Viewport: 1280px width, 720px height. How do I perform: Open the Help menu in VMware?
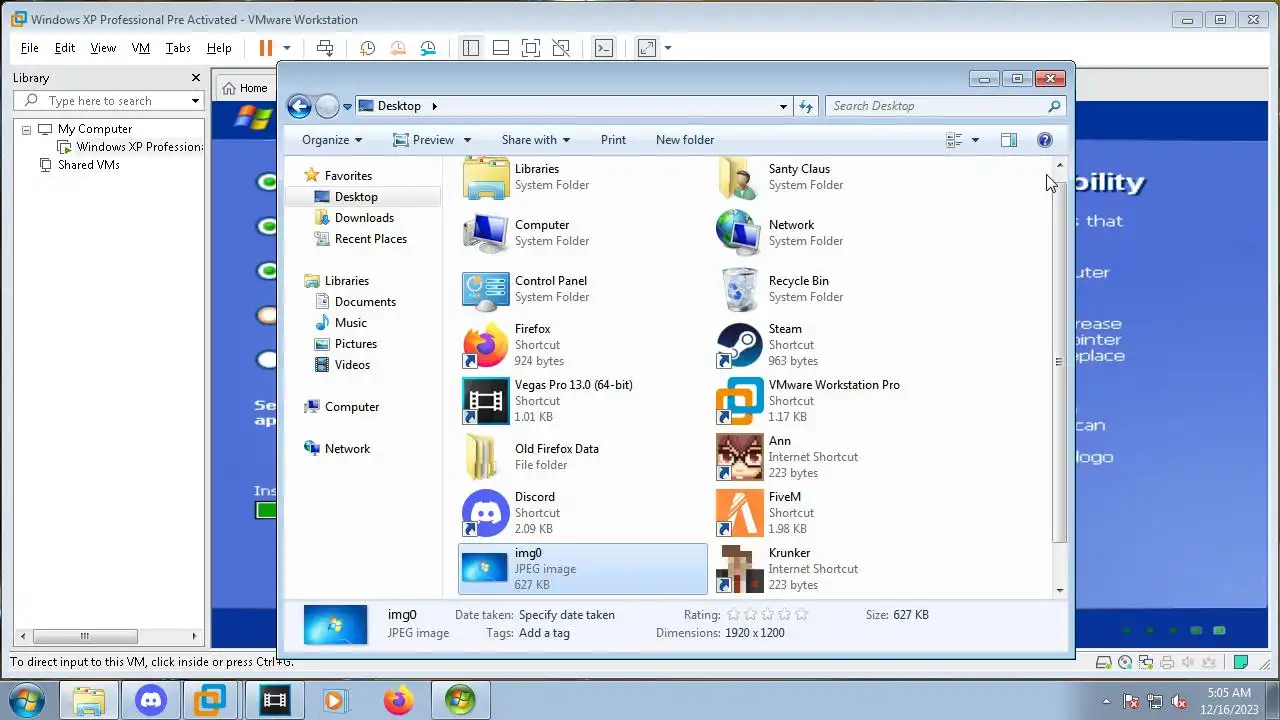point(219,48)
